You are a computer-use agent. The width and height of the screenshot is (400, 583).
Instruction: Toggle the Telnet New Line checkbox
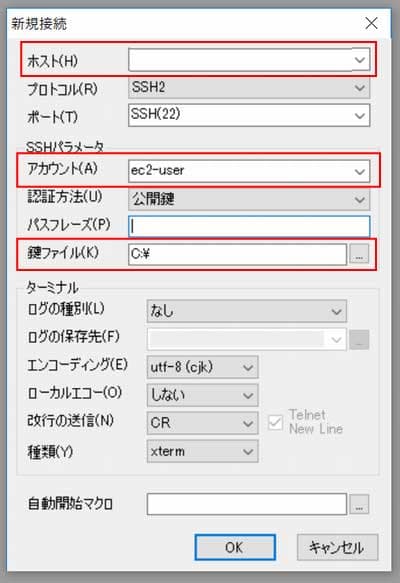(275, 422)
